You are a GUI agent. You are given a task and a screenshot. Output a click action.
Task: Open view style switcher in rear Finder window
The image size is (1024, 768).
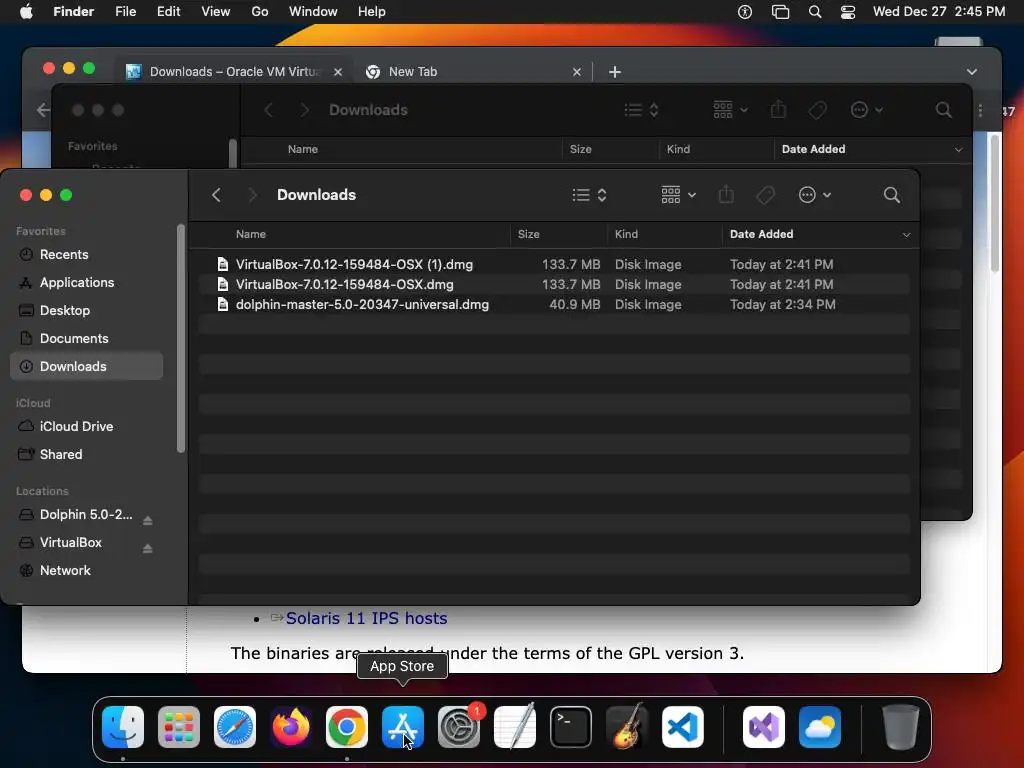pos(641,110)
